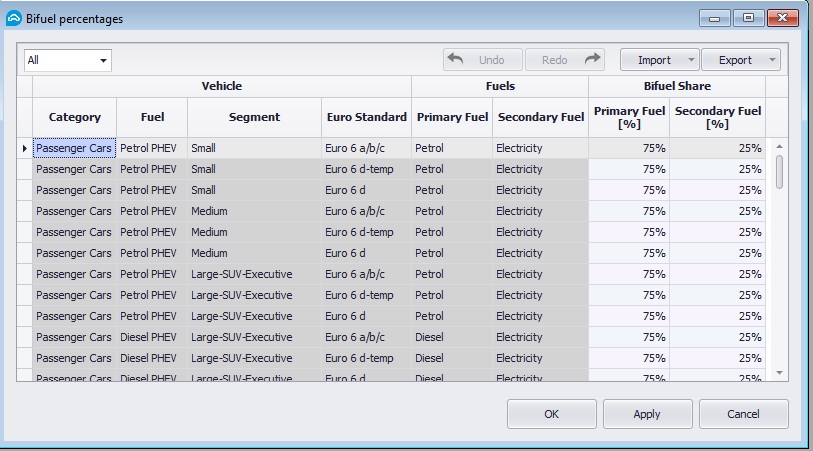The width and height of the screenshot is (813, 451).
Task: Click Passenger Cars in the first row
Action: pyautogui.click(x=74, y=148)
